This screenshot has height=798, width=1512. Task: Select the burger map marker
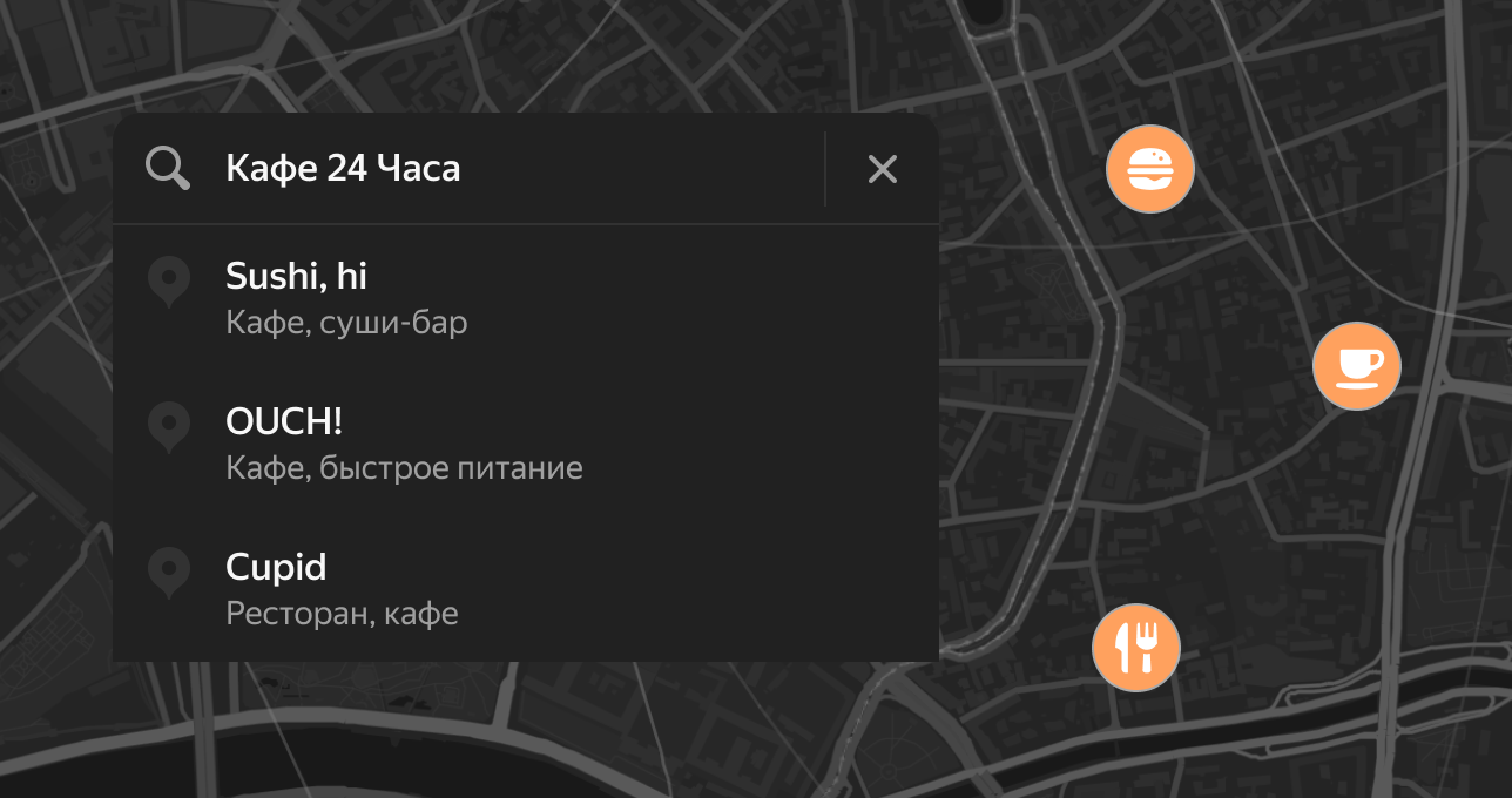click(x=1150, y=169)
